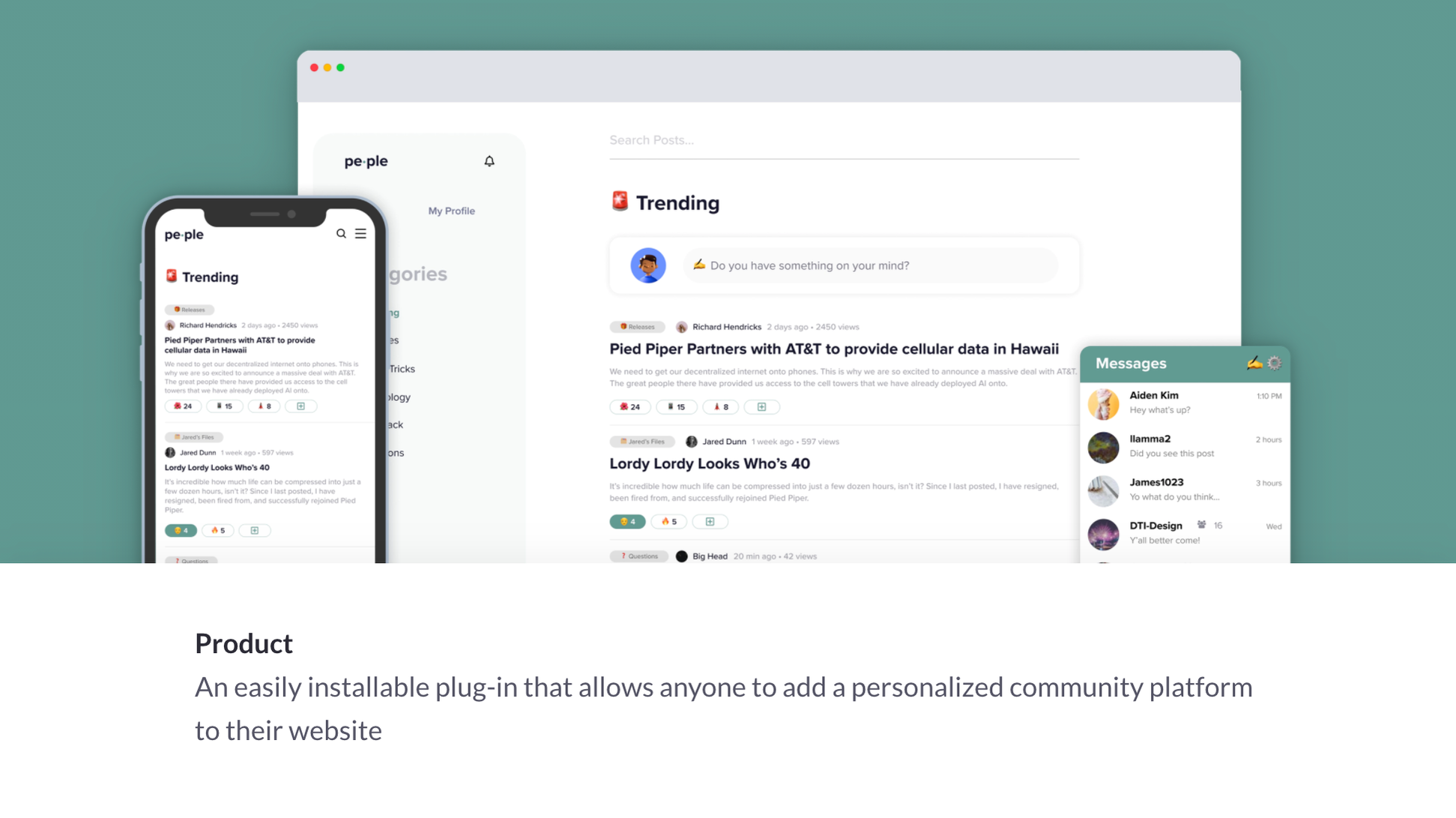Open the phone hamburger menu icon
1456x818 pixels.
click(360, 234)
